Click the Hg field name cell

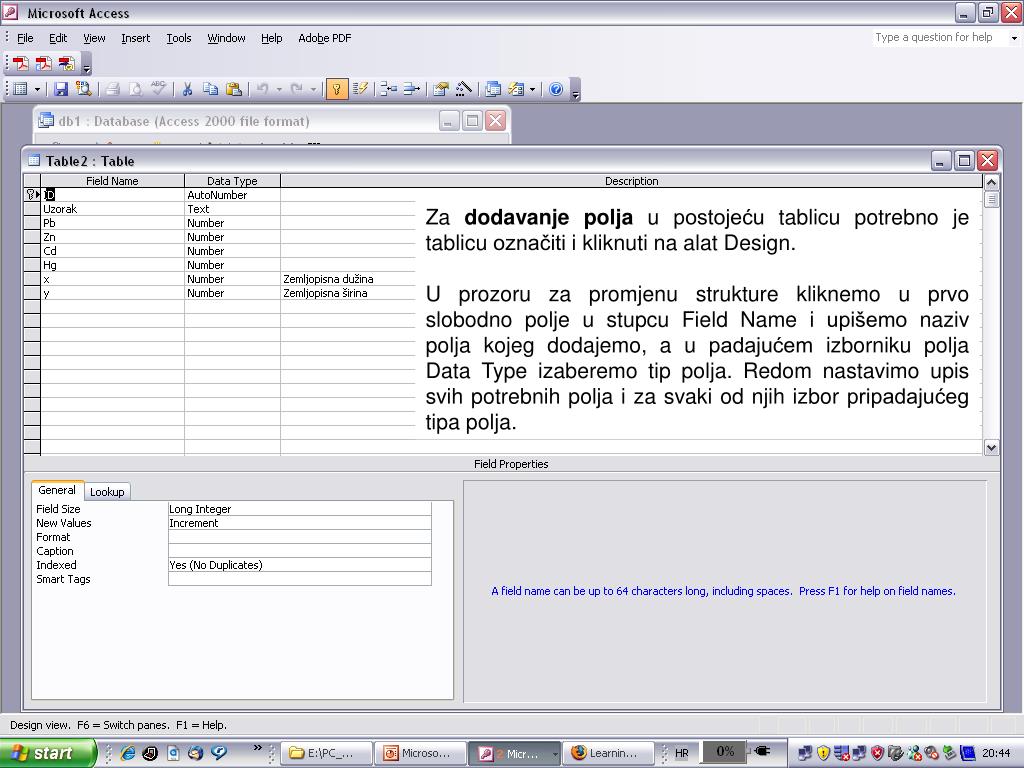coord(112,265)
